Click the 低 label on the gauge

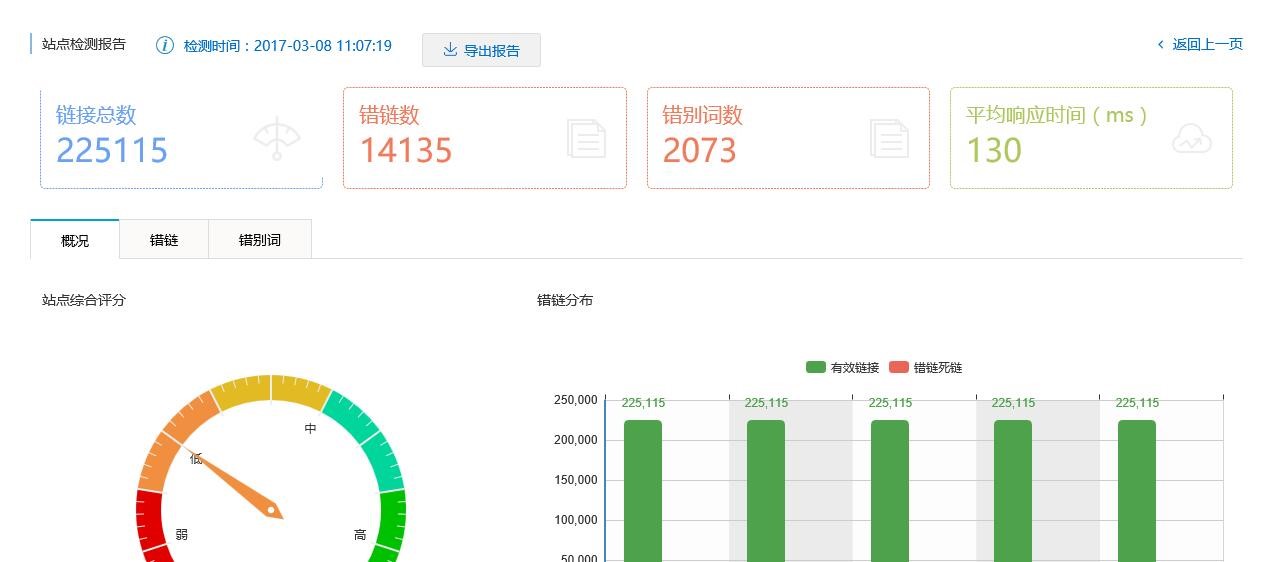pos(196,458)
